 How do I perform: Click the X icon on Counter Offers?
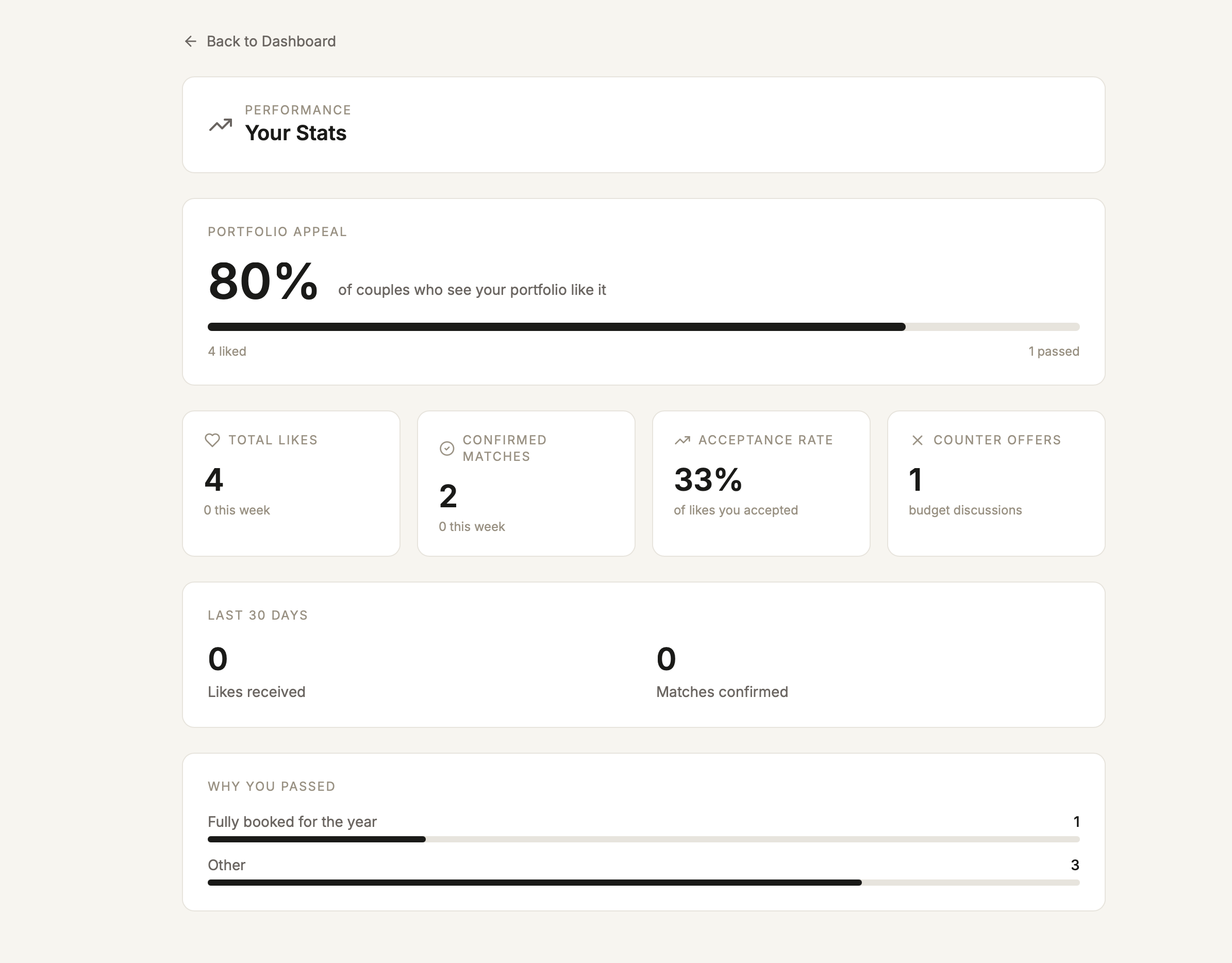[x=917, y=440]
